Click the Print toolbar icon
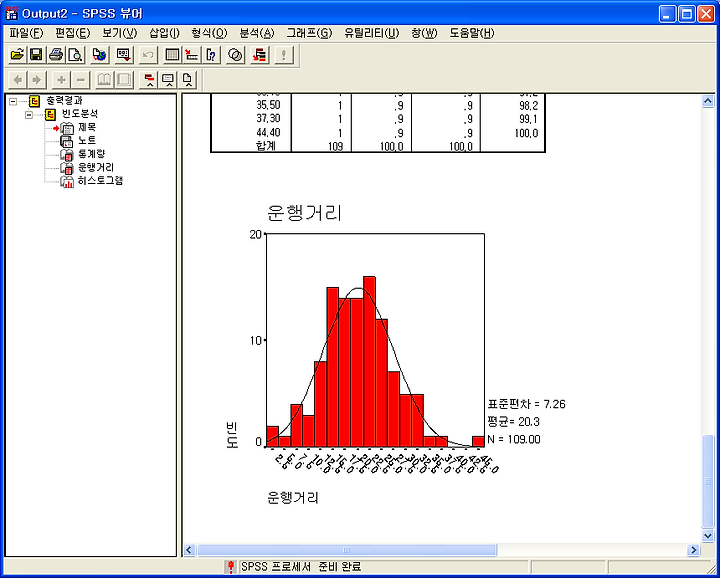Screen dimensions: 720x578 pyautogui.click(x=56, y=55)
